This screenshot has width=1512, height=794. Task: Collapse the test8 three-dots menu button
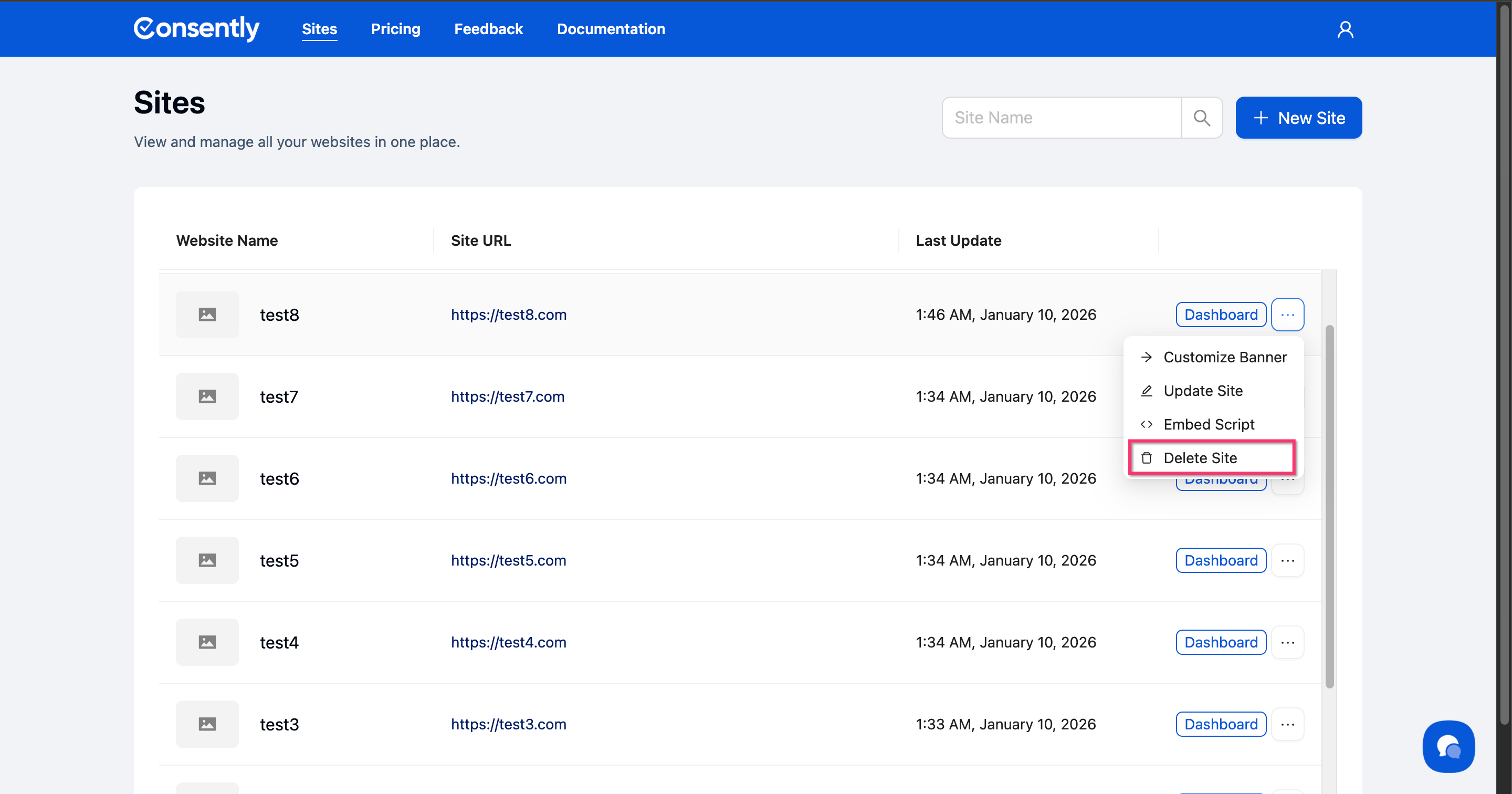click(1287, 315)
